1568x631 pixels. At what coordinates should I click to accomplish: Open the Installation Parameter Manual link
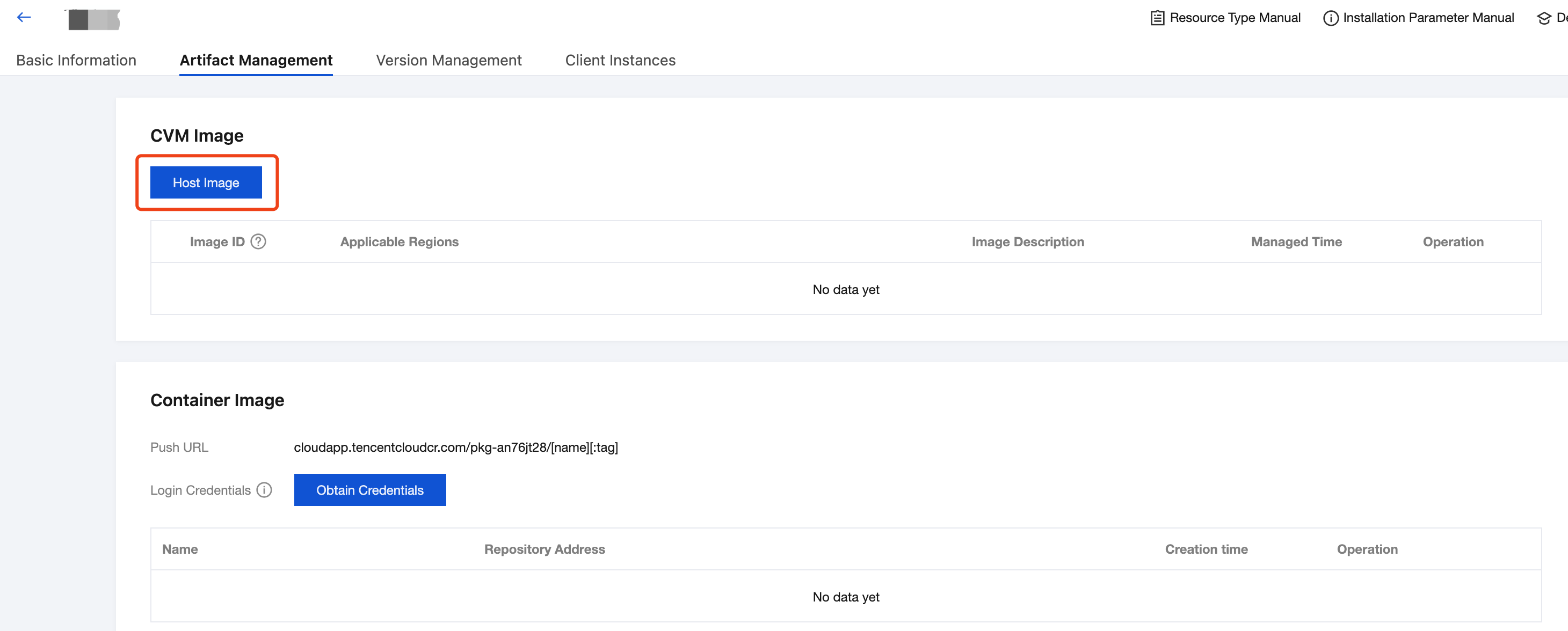click(x=1428, y=18)
